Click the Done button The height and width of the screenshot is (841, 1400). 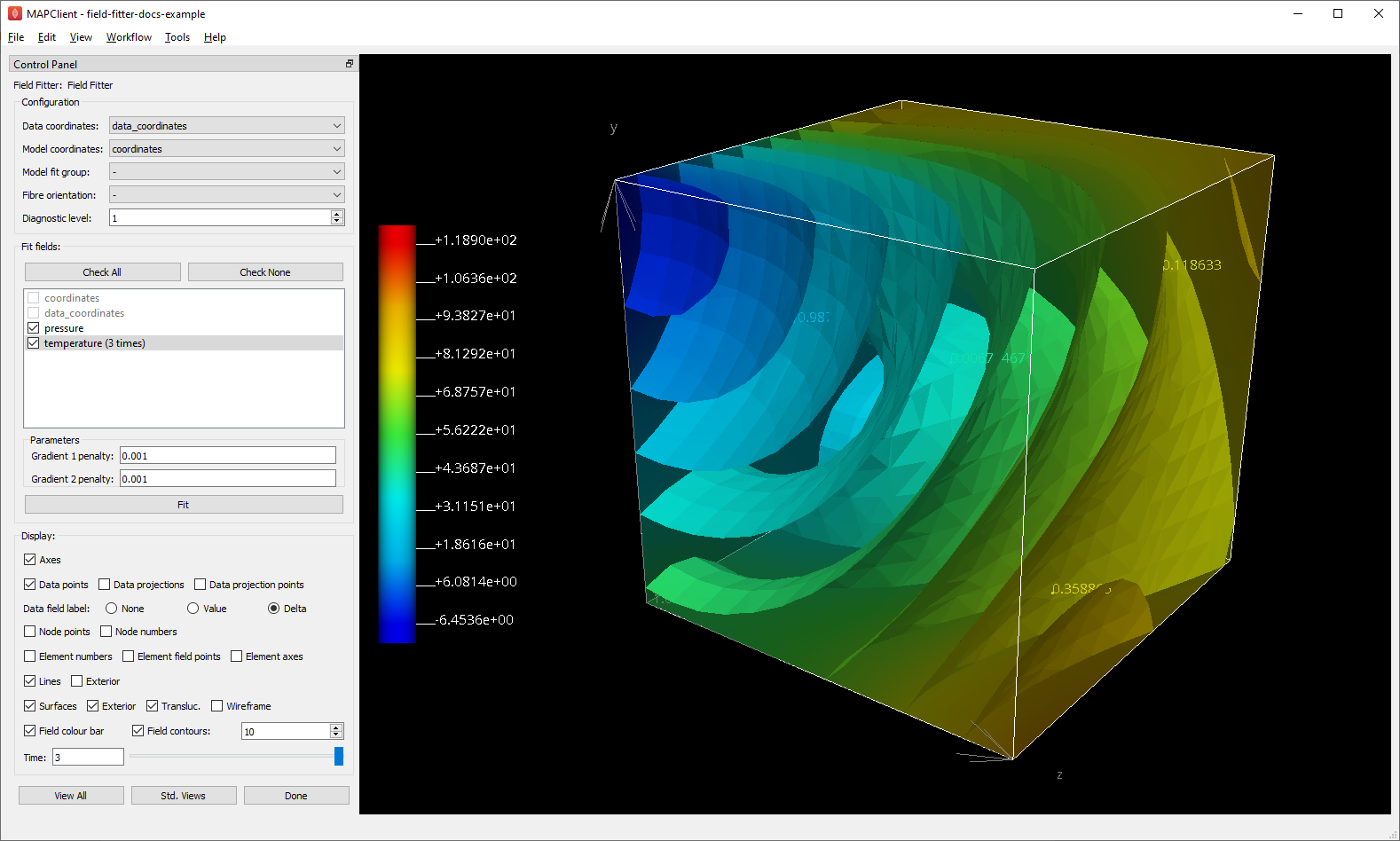click(296, 796)
